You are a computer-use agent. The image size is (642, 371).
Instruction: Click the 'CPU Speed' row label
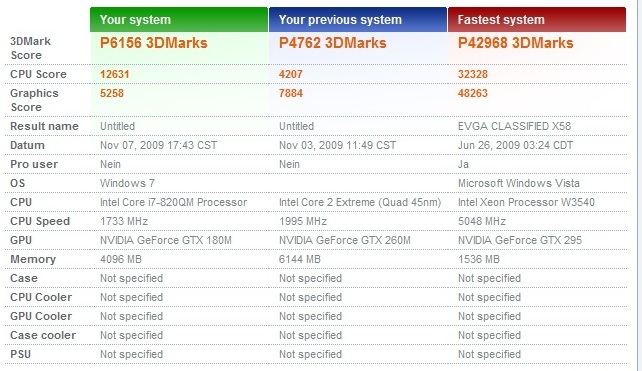pyautogui.click(x=40, y=222)
